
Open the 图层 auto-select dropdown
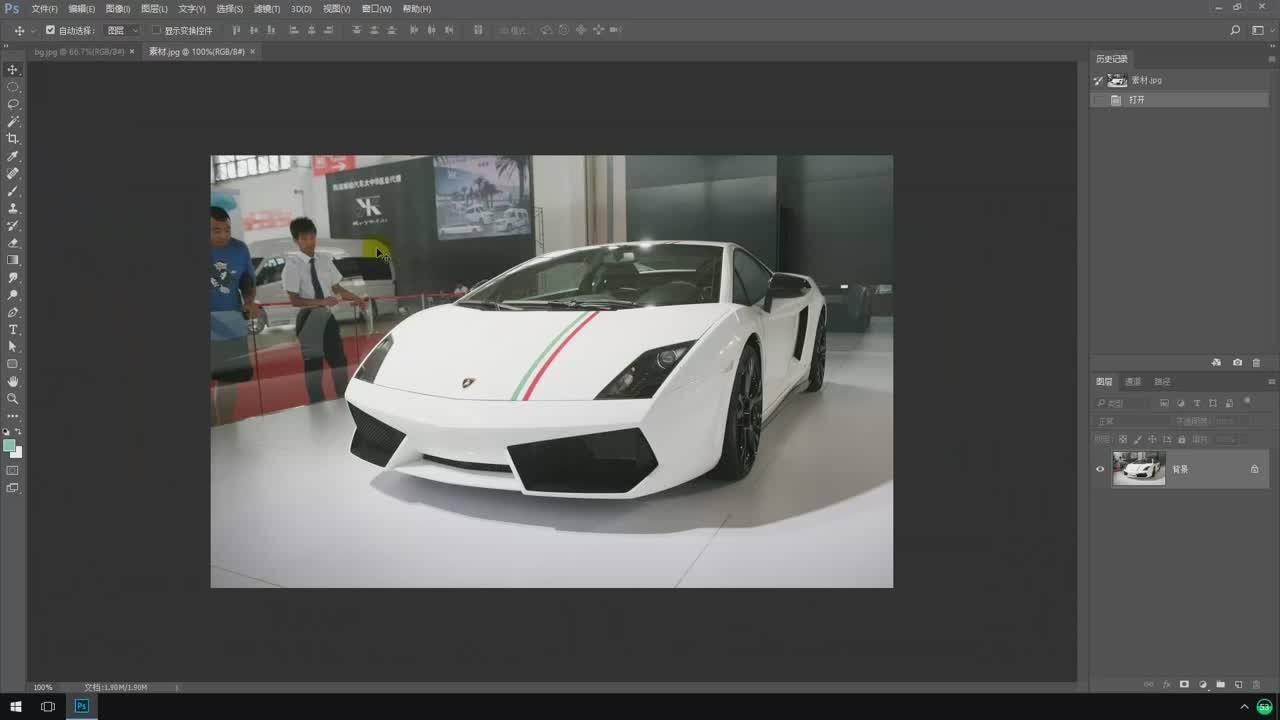tap(123, 30)
